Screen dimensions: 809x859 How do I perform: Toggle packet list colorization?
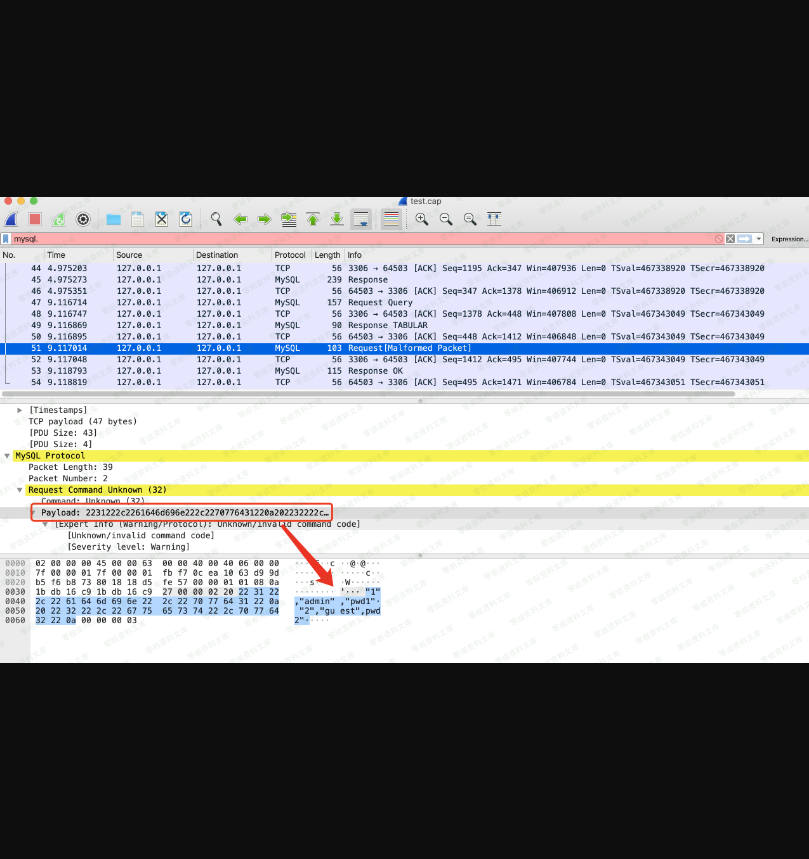pos(391,219)
